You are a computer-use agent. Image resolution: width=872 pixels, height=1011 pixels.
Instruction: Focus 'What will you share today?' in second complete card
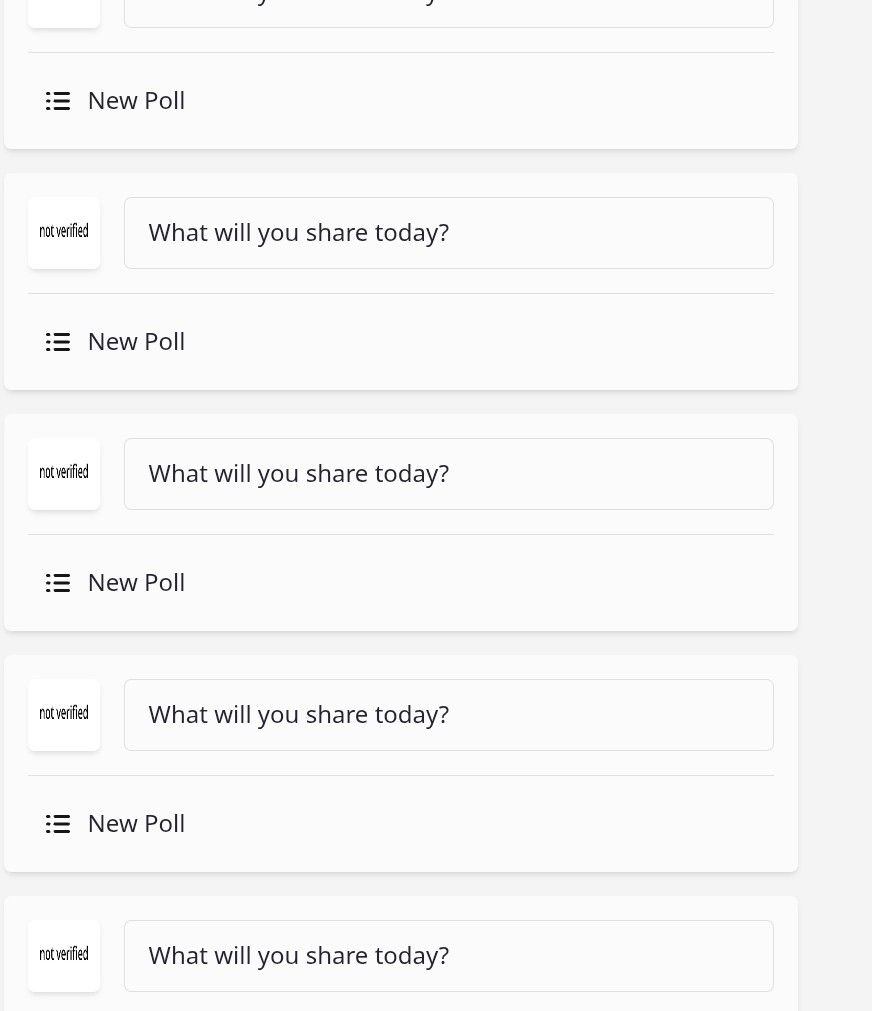coord(449,474)
